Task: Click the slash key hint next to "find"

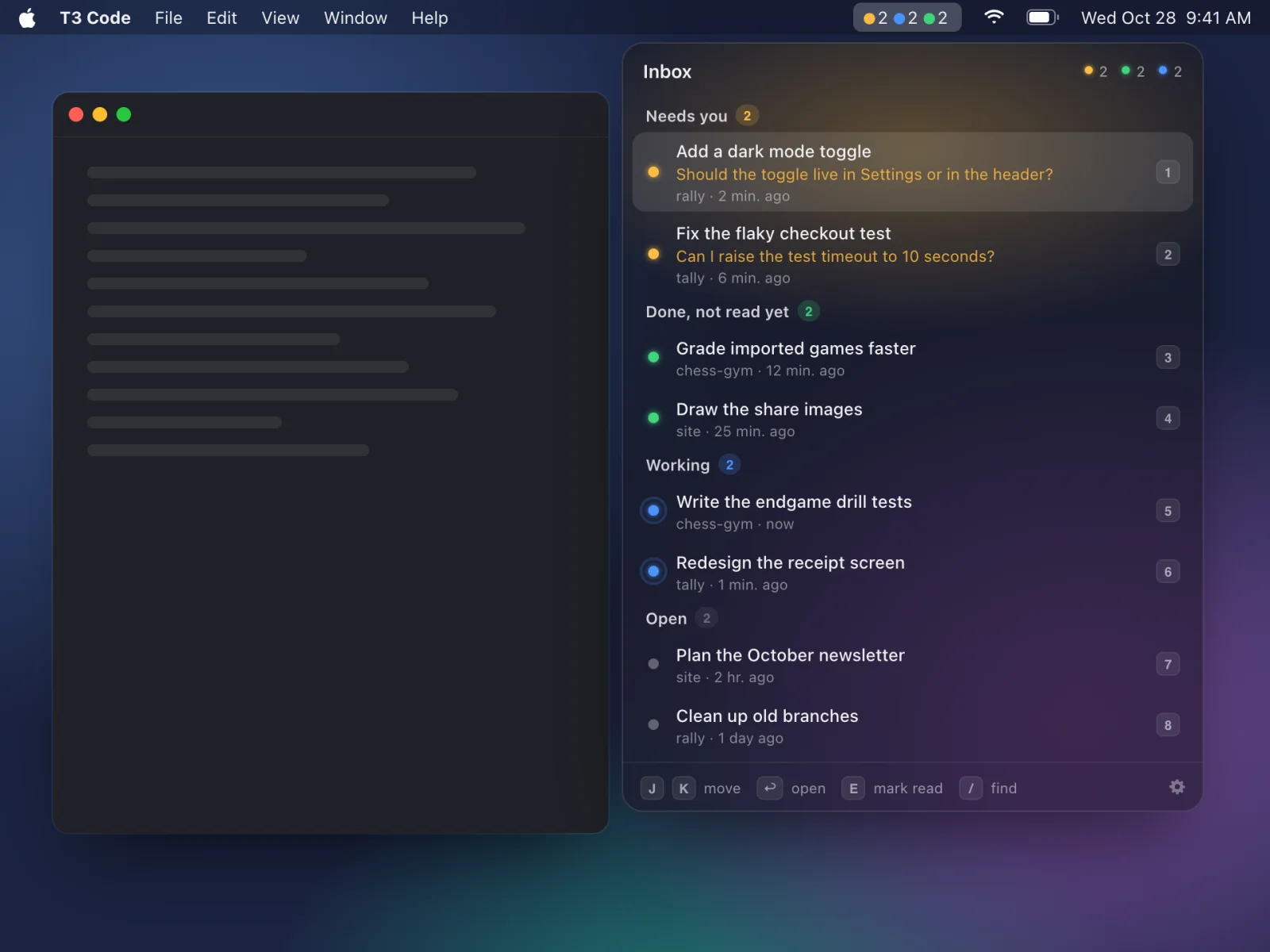Action: pyautogui.click(x=971, y=788)
